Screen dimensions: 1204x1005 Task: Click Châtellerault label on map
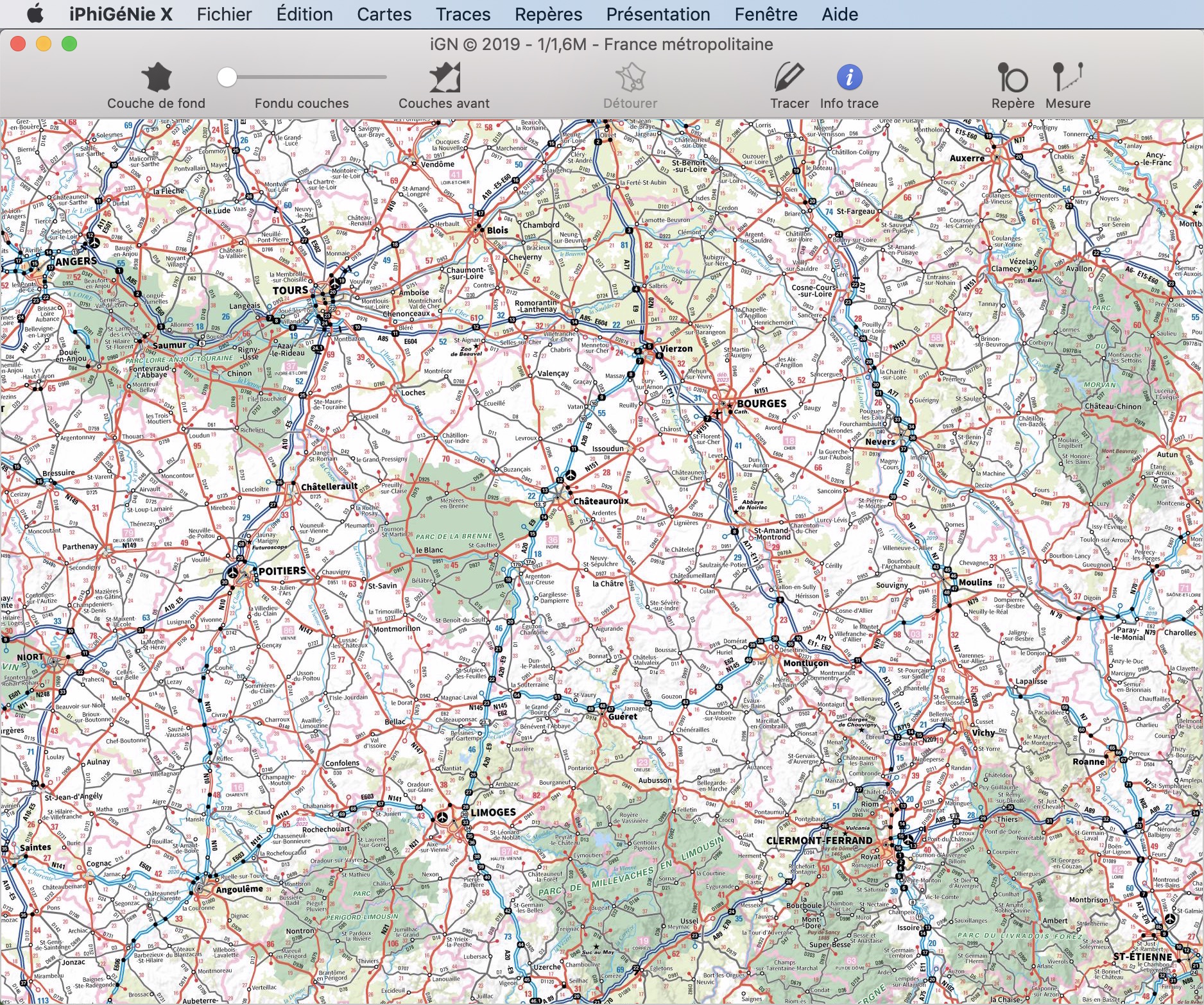point(329,486)
